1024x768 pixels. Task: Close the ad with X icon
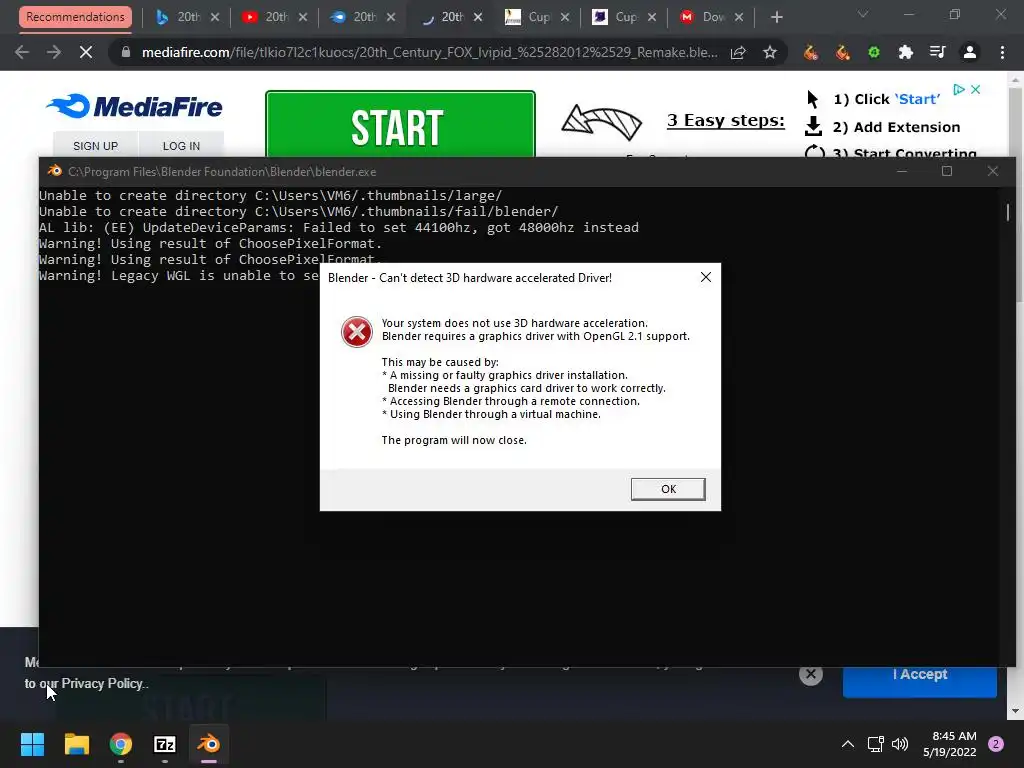tap(976, 89)
